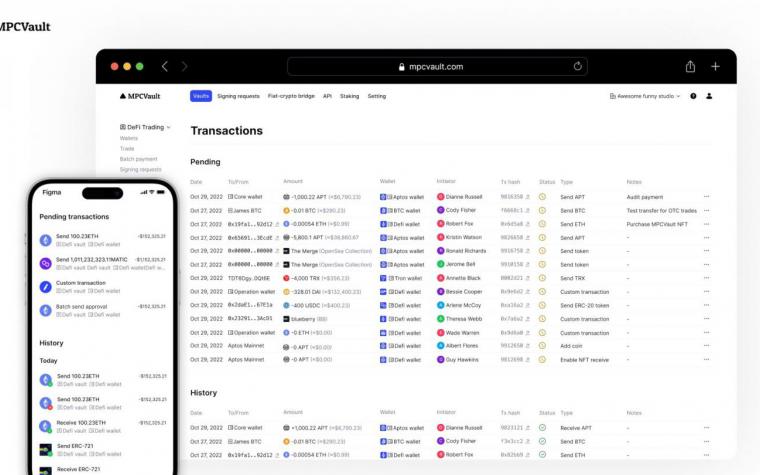
Task: Click address 0x19fa1..92d12 in Pending table
Action: coord(250,224)
